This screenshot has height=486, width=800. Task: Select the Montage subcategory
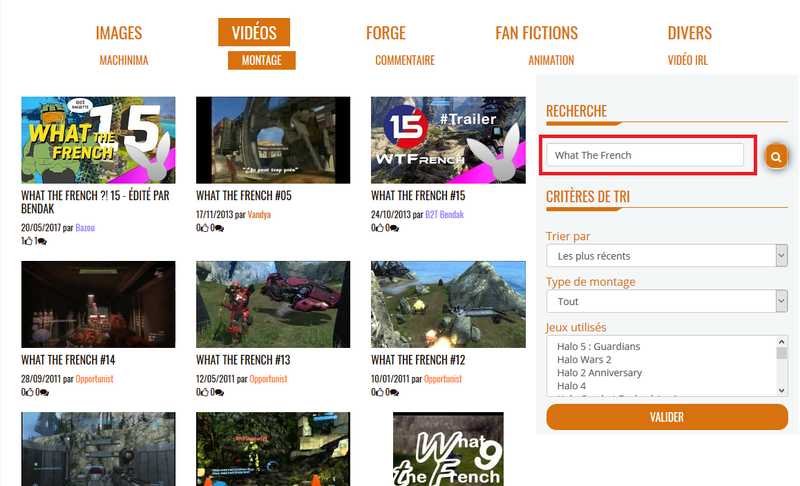(x=262, y=61)
